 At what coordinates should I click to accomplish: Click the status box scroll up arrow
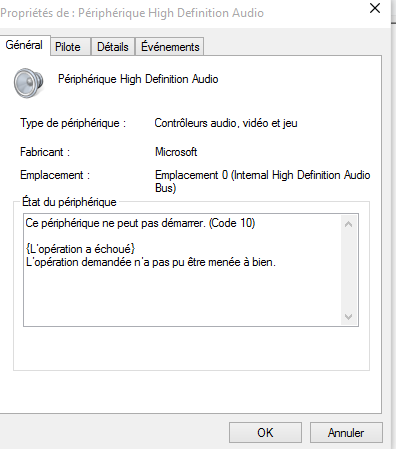coord(349,224)
